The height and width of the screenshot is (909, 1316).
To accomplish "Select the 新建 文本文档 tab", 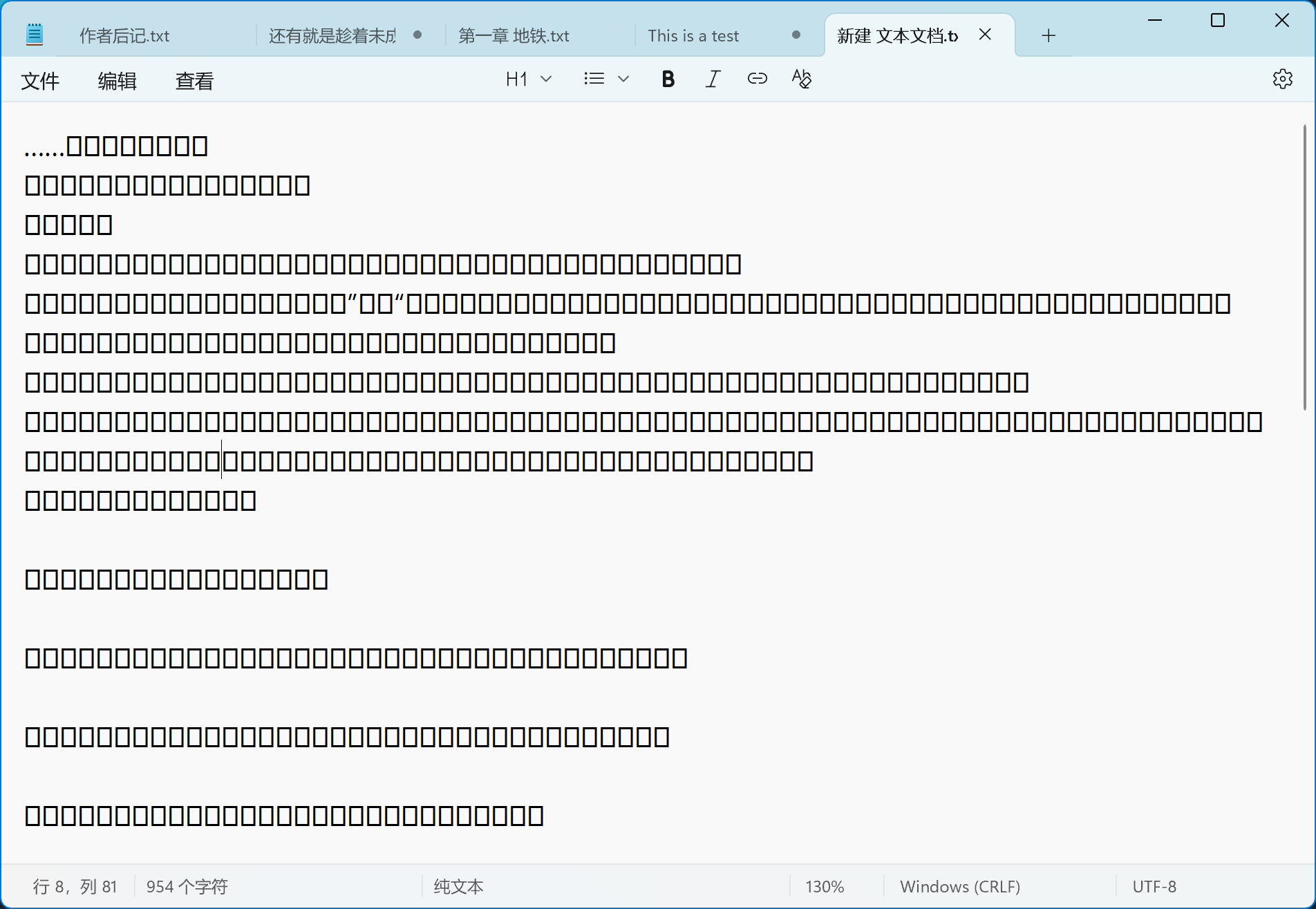I will (x=897, y=35).
